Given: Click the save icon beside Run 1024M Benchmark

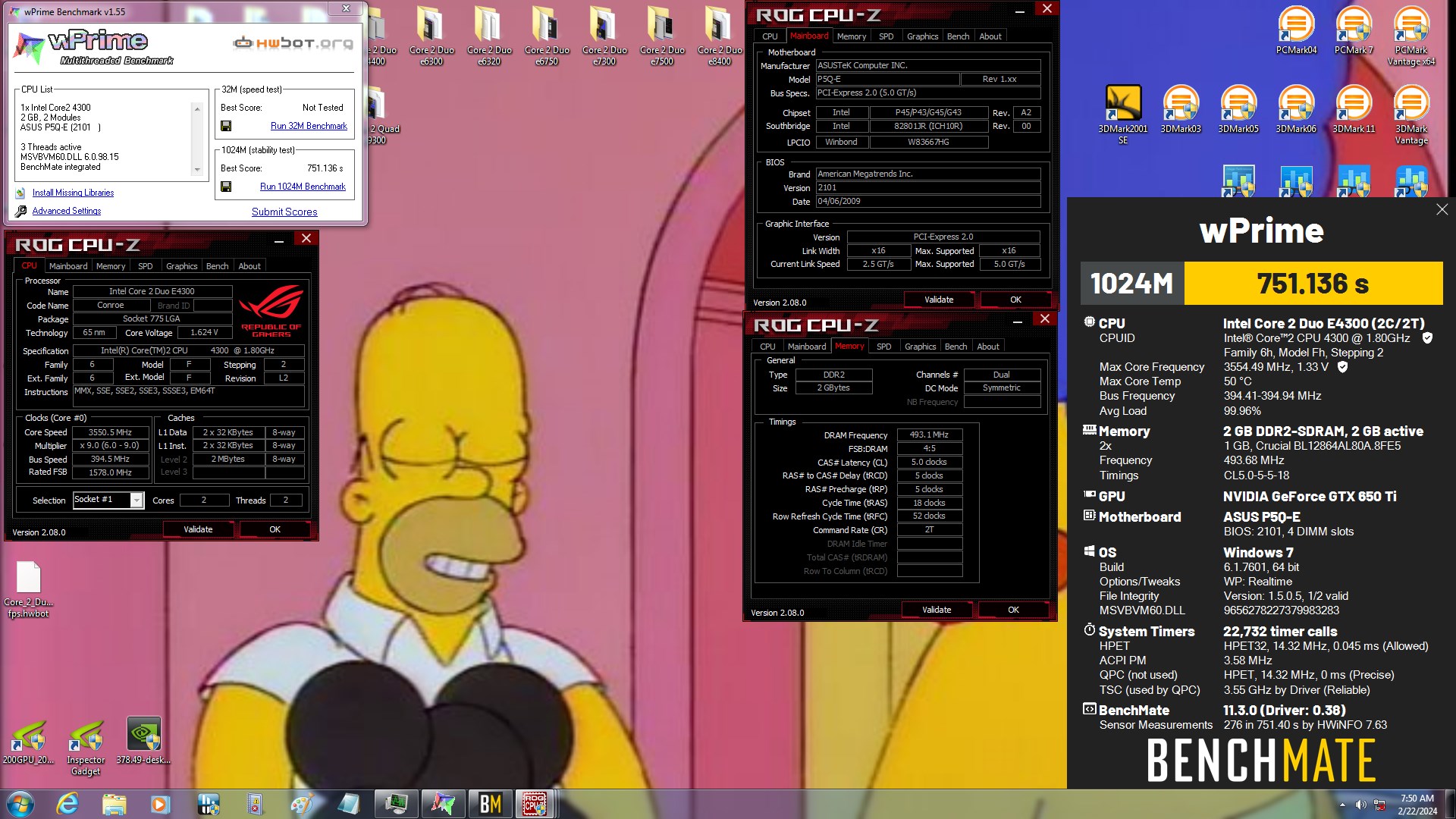Looking at the screenshot, I should pos(226,187).
